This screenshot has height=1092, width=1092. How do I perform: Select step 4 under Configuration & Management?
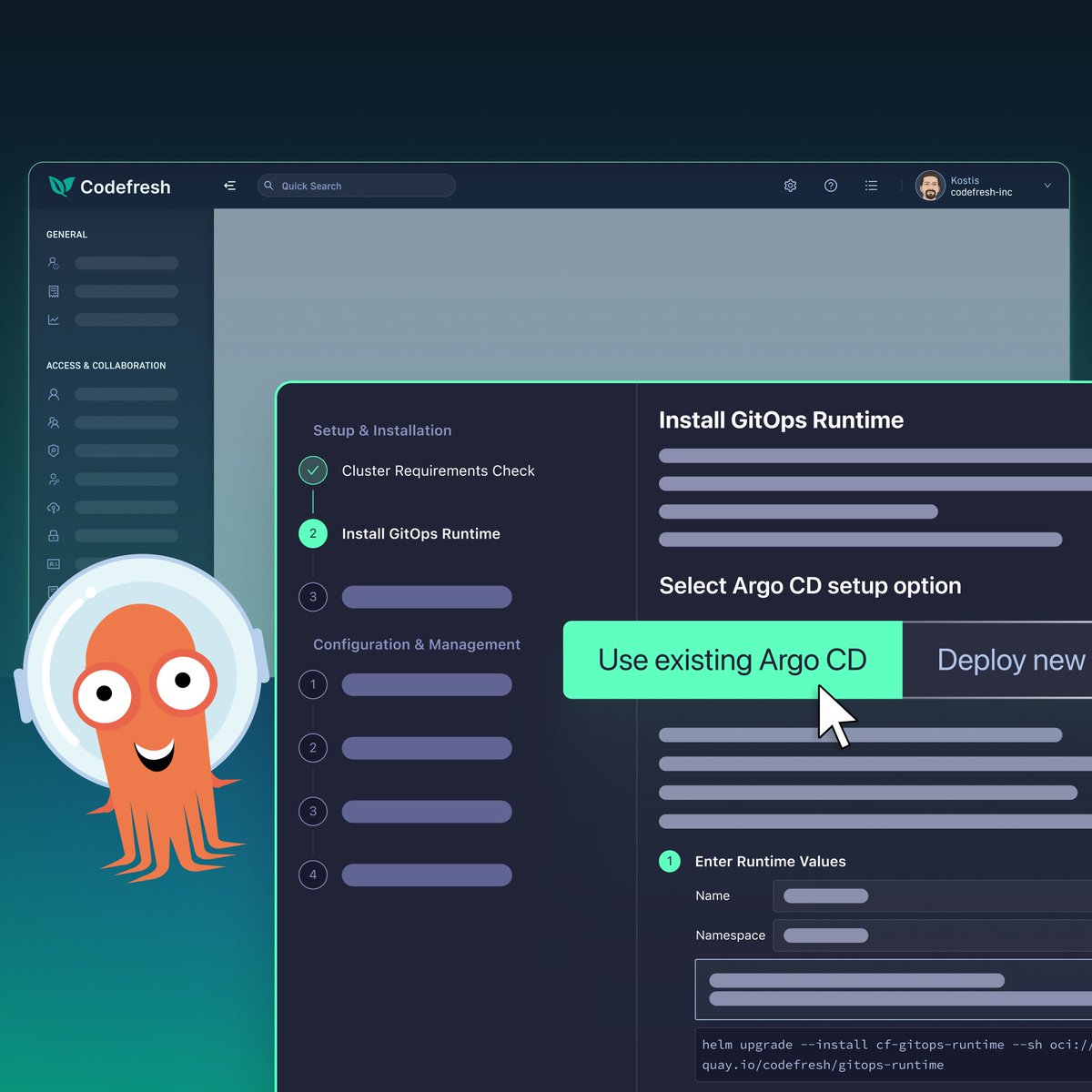point(313,875)
